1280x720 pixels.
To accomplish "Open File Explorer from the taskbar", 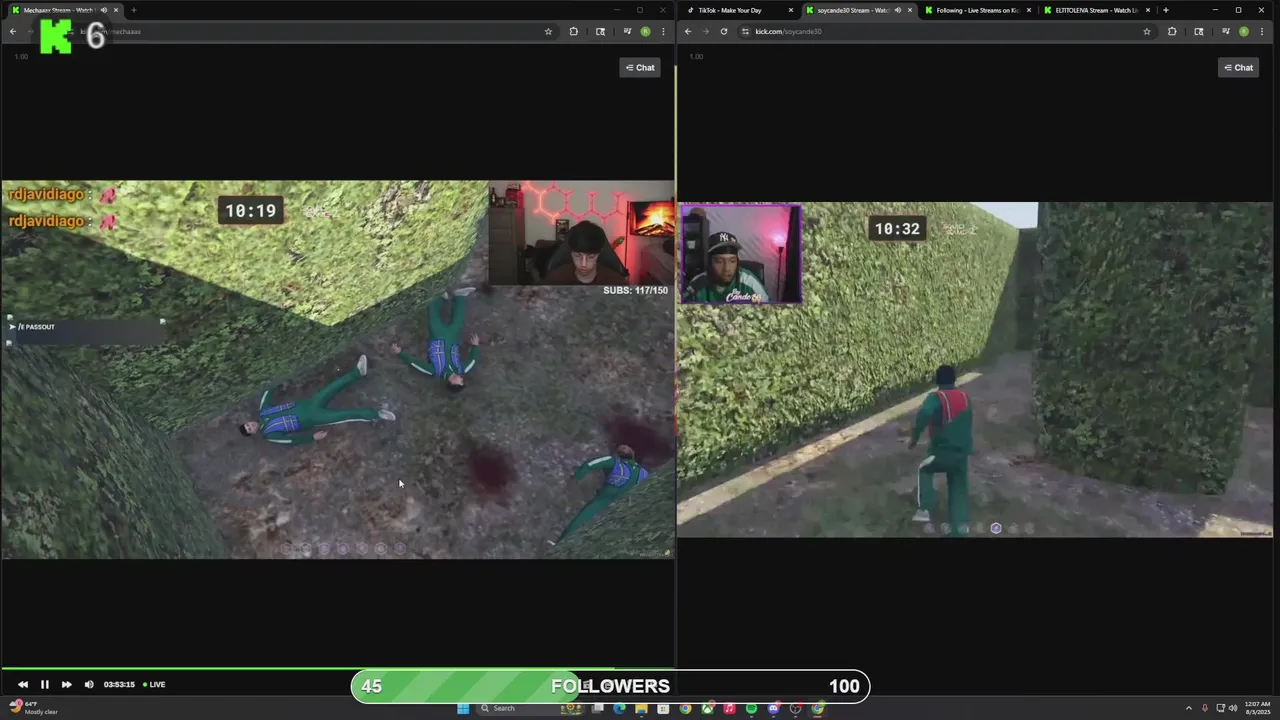I will click(x=641, y=708).
